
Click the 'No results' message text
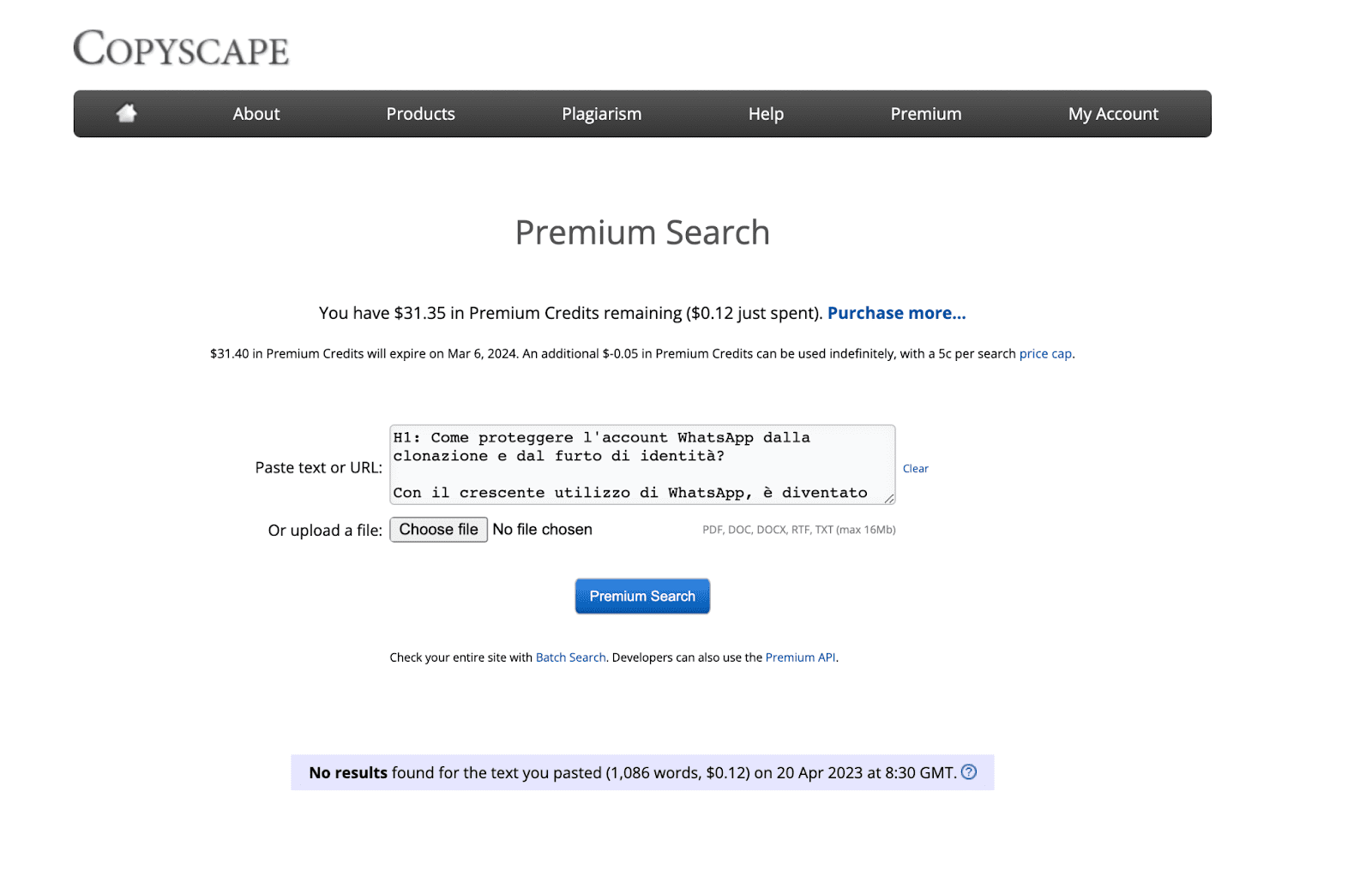[x=348, y=773]
